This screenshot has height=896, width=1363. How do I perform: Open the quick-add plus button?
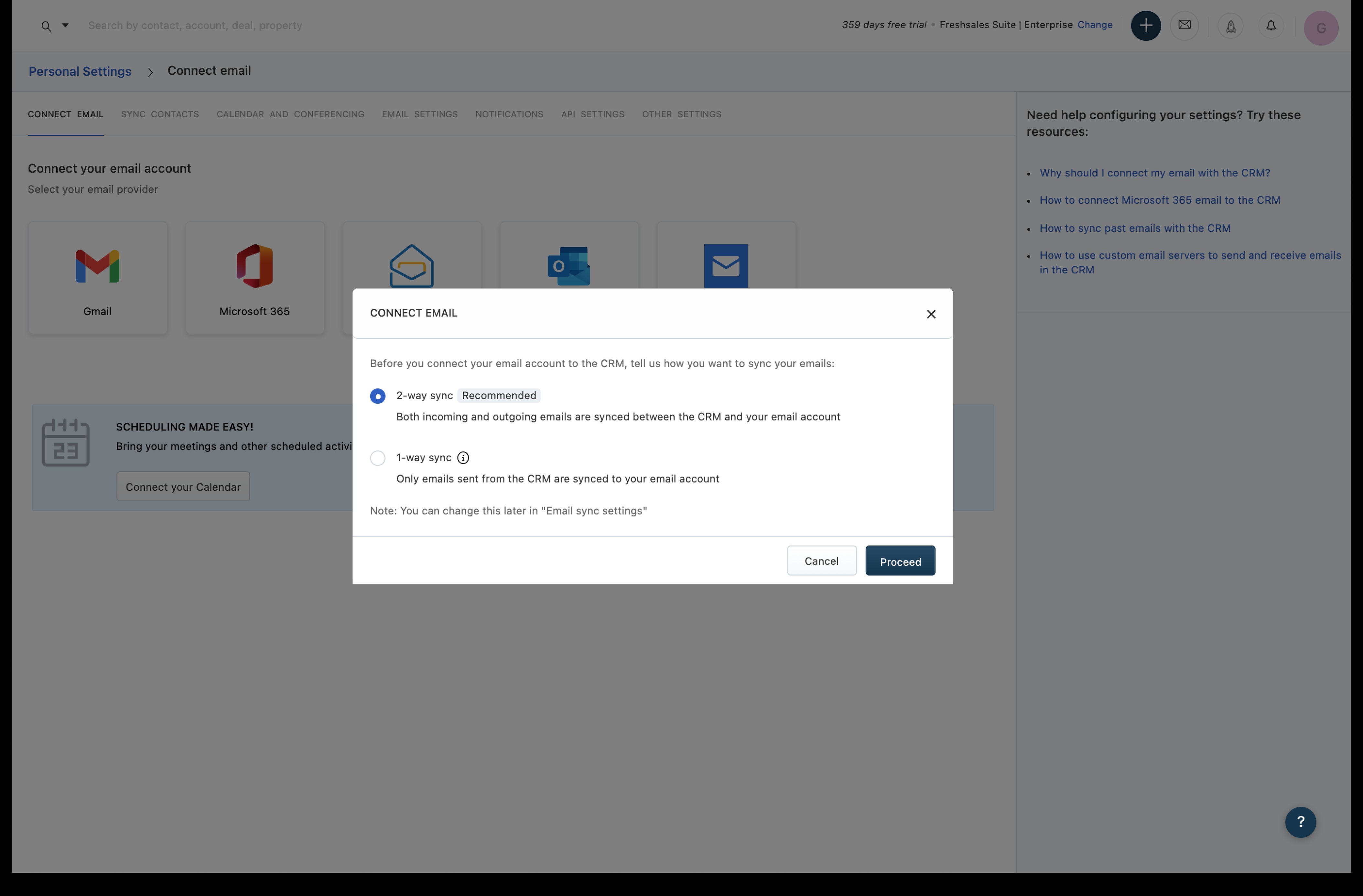pos(1145,26)
